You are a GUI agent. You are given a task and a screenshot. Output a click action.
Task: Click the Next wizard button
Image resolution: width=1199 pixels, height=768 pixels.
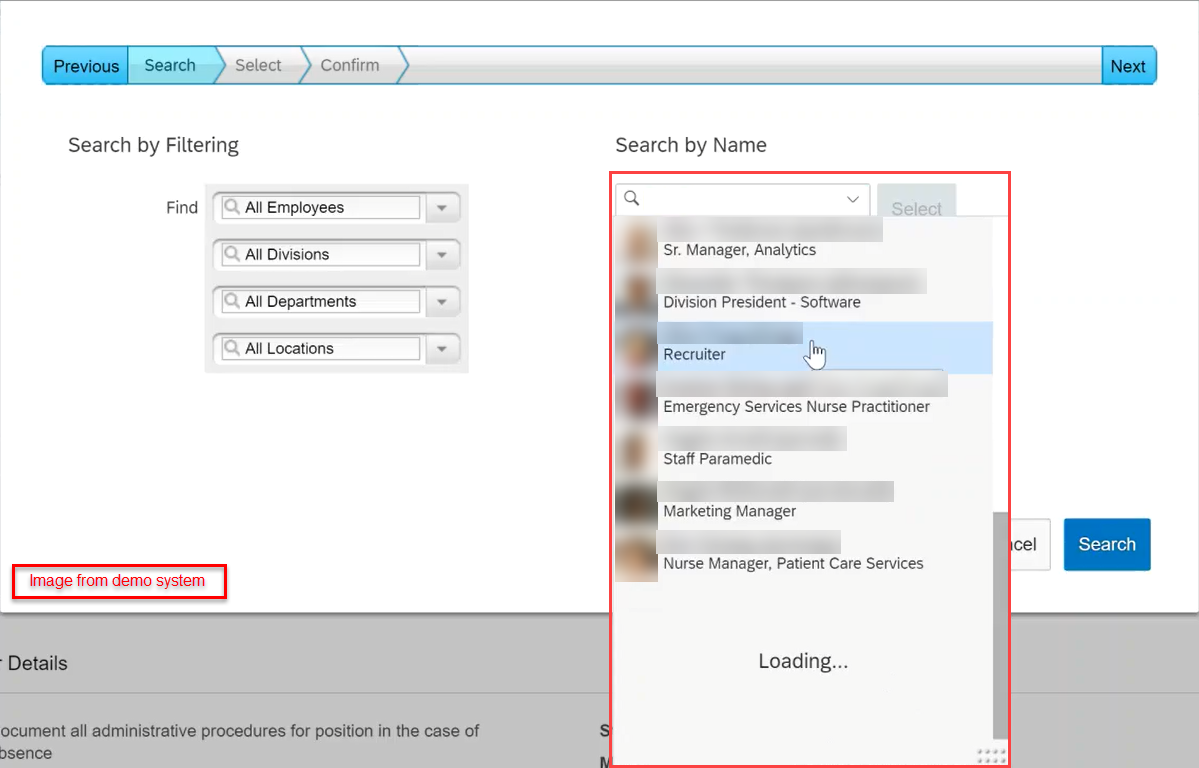1129,66
